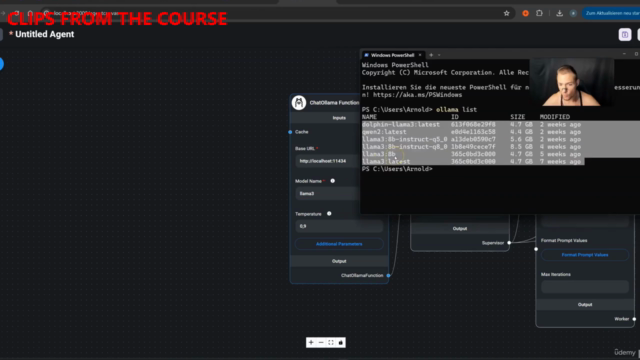This screenshot has height=360, width=640.
Task: Click the https://aka.ms/PSWindows link text
Action: click(x=417, y=95)
